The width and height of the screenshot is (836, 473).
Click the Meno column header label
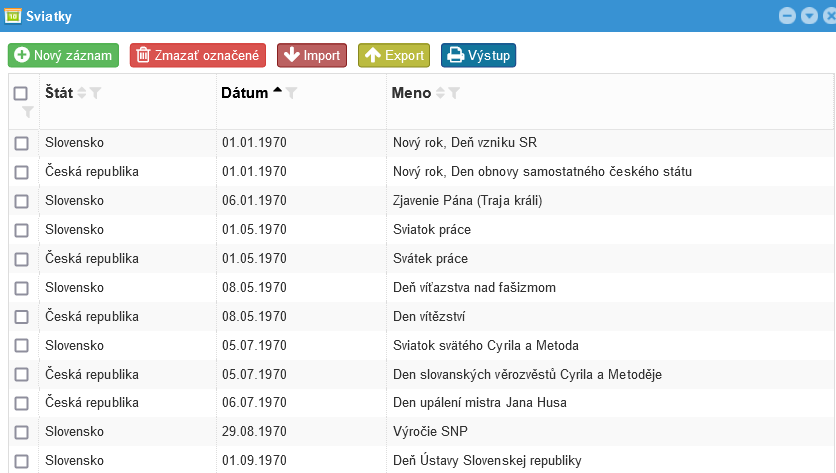tap(411, 93)
